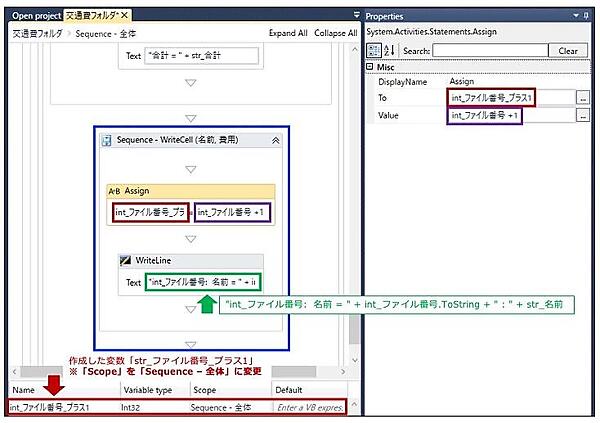Open Properties panel window position dropdown
Image resolution: width=600 pixels, height=423 pixels.
coord(576,16)
